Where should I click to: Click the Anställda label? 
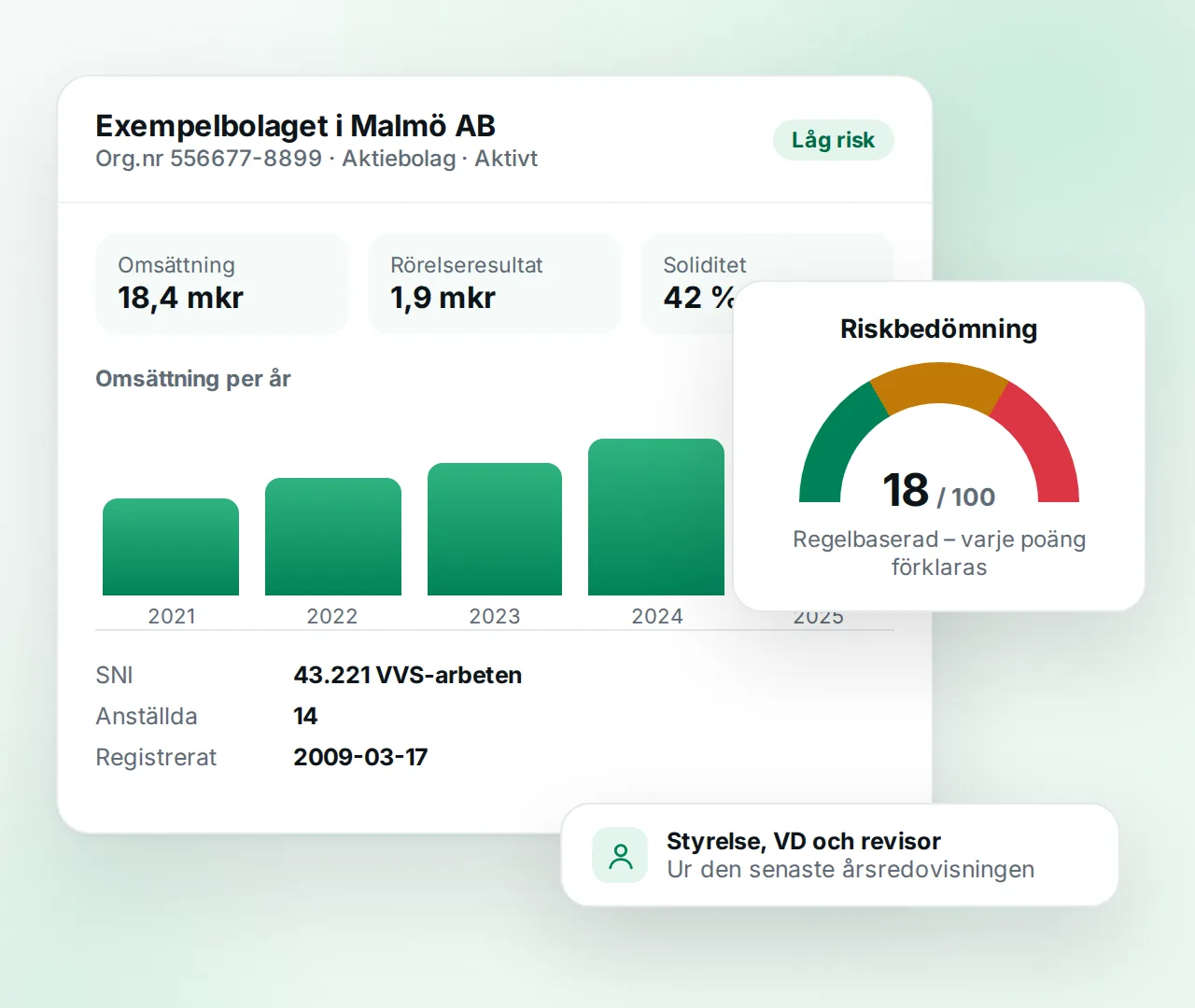tap(147, 716)
